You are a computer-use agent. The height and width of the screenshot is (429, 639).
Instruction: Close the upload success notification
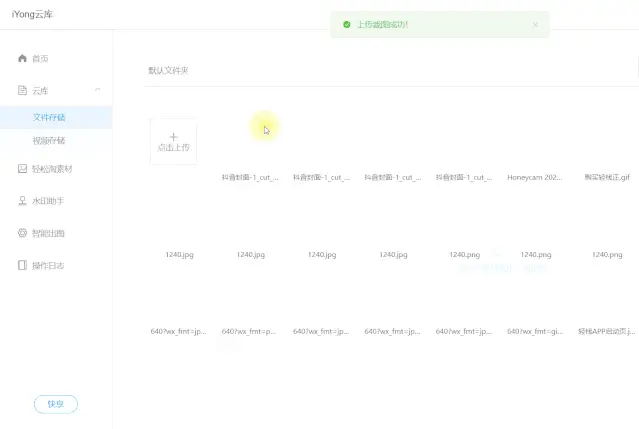[535, 25]
